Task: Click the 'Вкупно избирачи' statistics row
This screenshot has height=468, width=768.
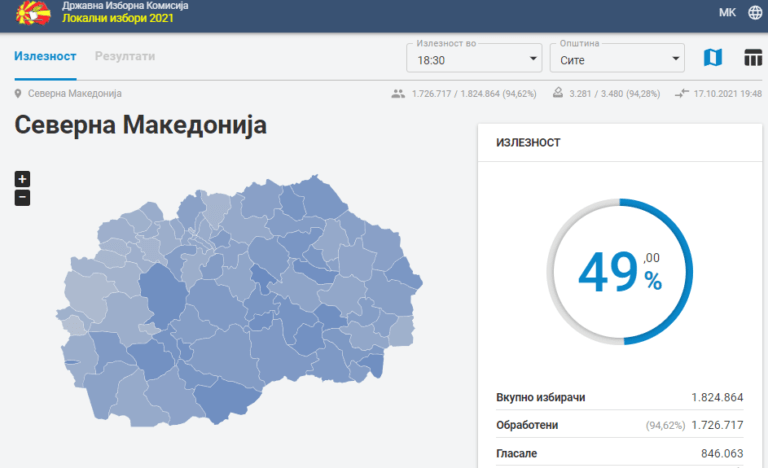Action: coord(620,397)
